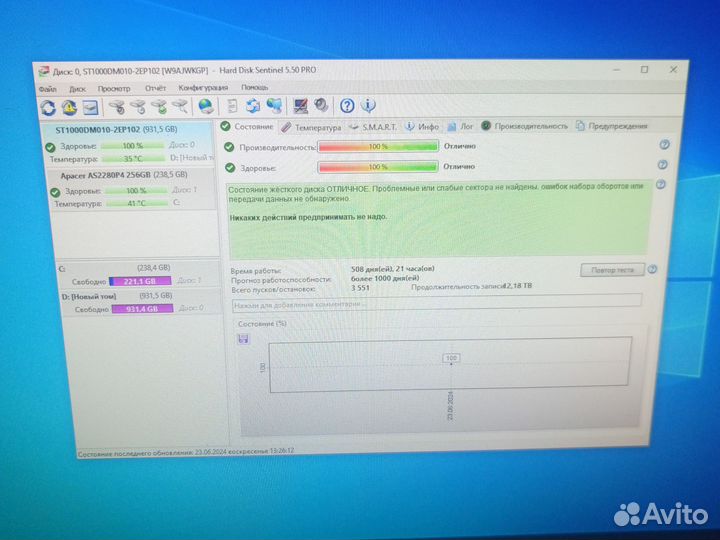Switch to the Лог tab
720x540 pixels.
click(460, 126)
